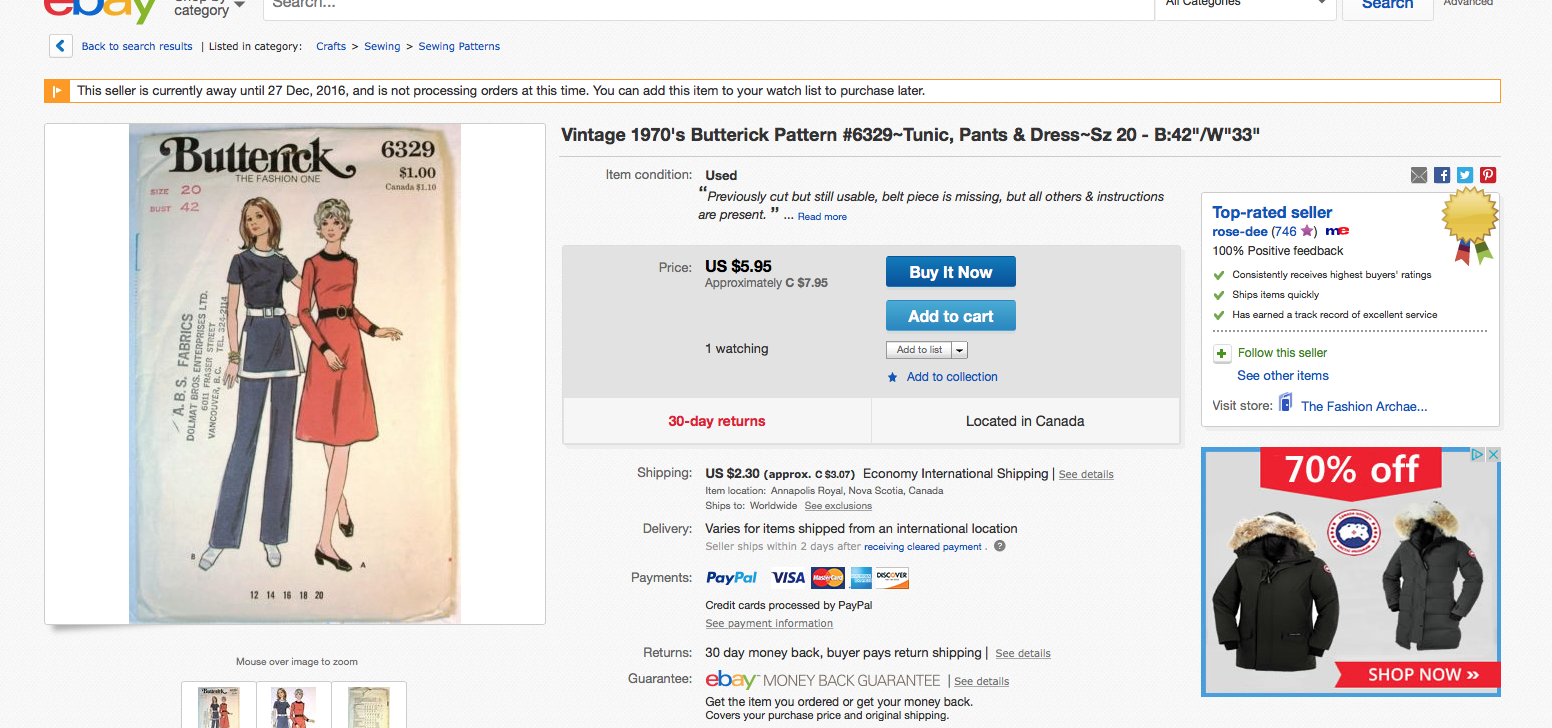
Task: Click inside the eBay search field
Action: [x=708, y=6]
